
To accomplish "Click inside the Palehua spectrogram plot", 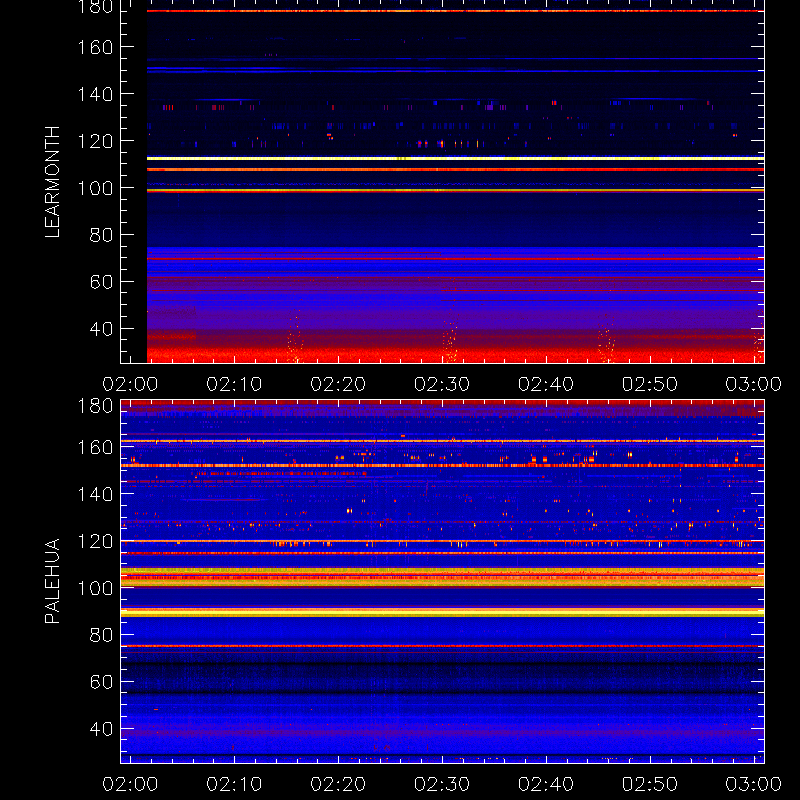I will [442, 582].
